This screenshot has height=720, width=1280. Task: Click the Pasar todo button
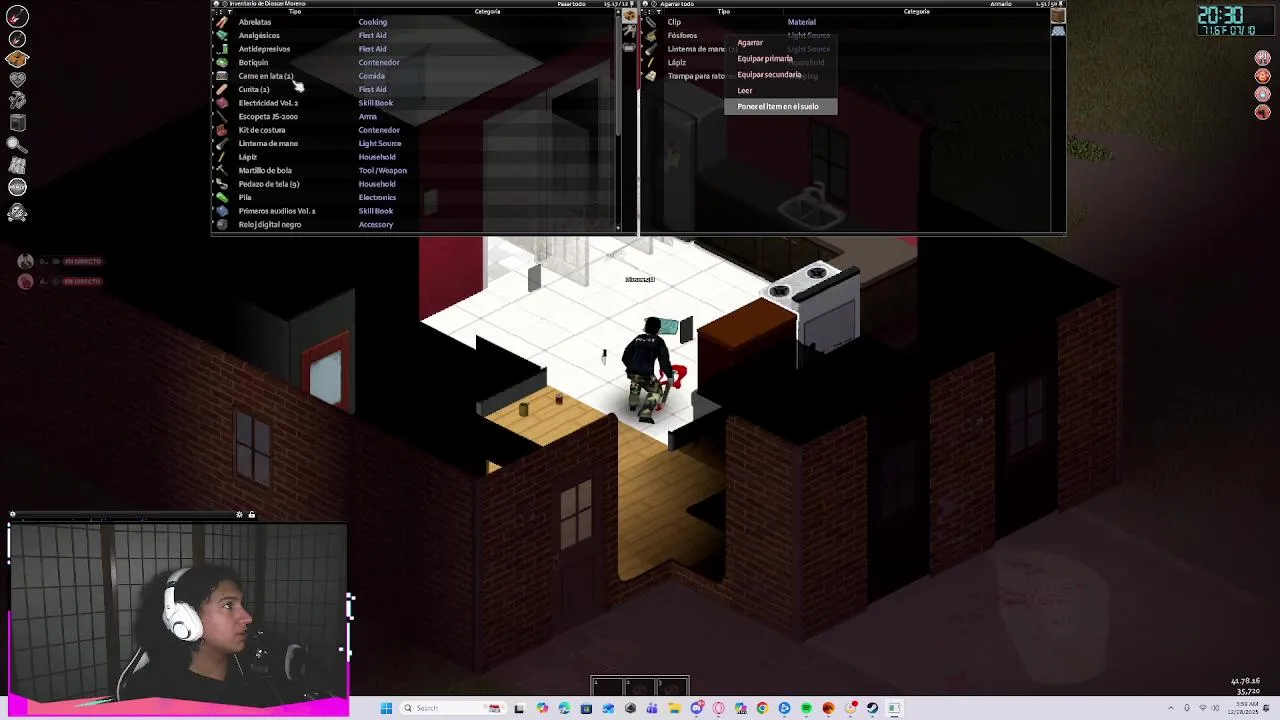571,4
